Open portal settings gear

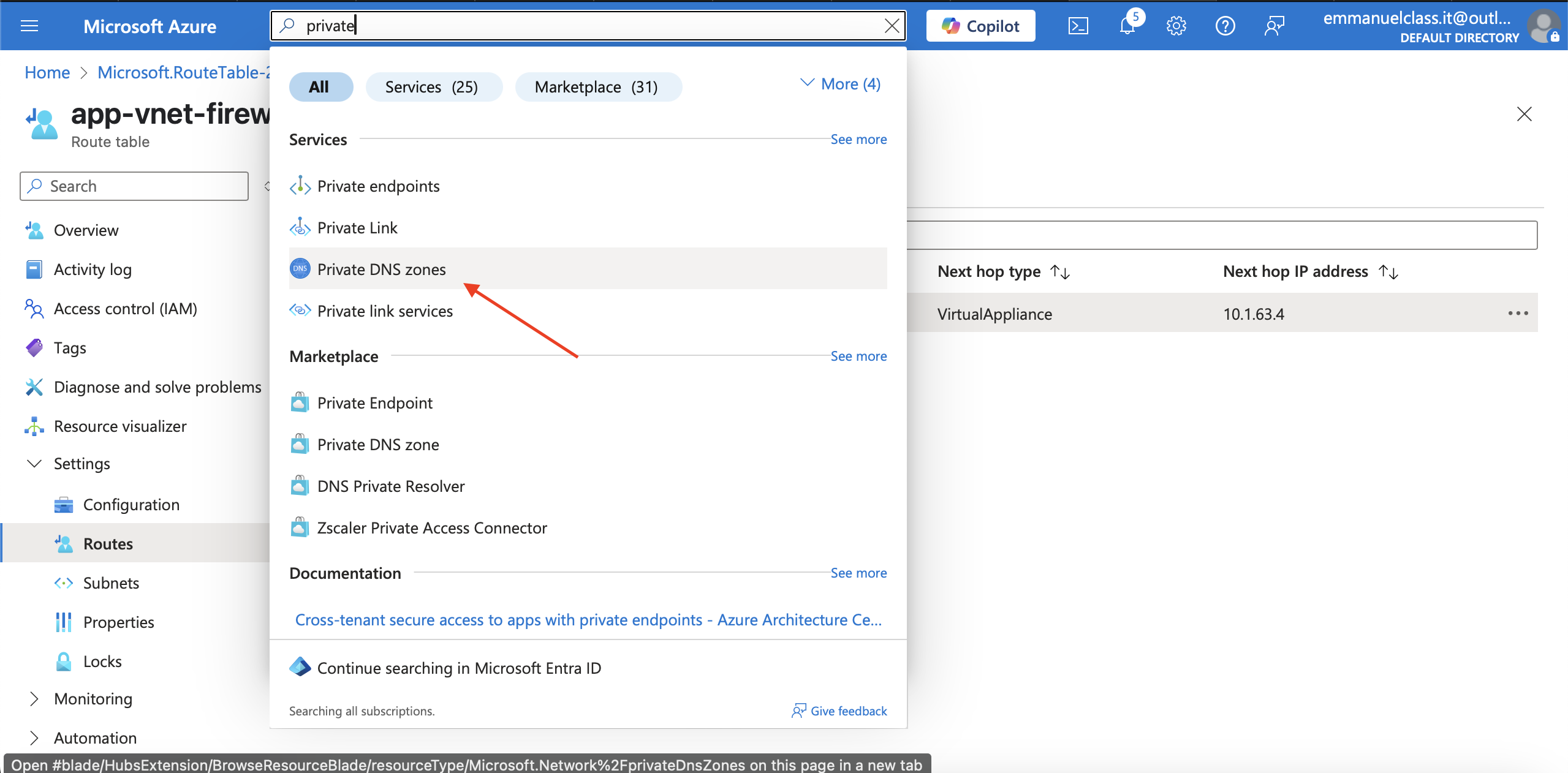(1176, 26)
